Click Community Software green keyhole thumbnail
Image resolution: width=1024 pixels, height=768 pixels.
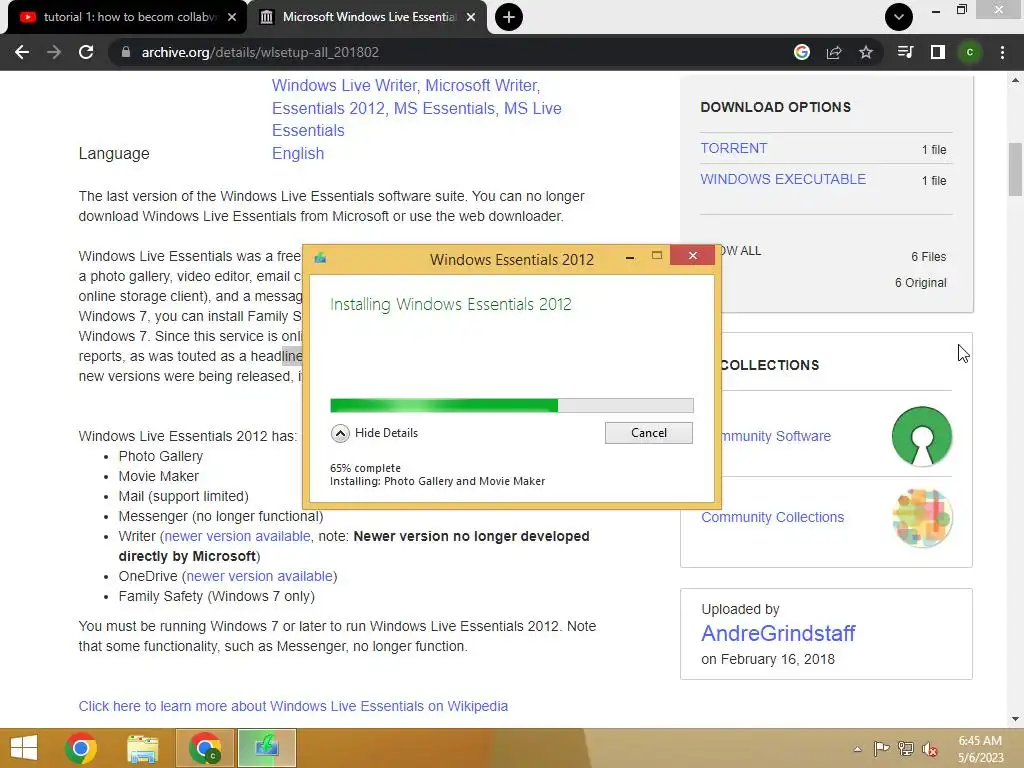click(x=921, y=436)
